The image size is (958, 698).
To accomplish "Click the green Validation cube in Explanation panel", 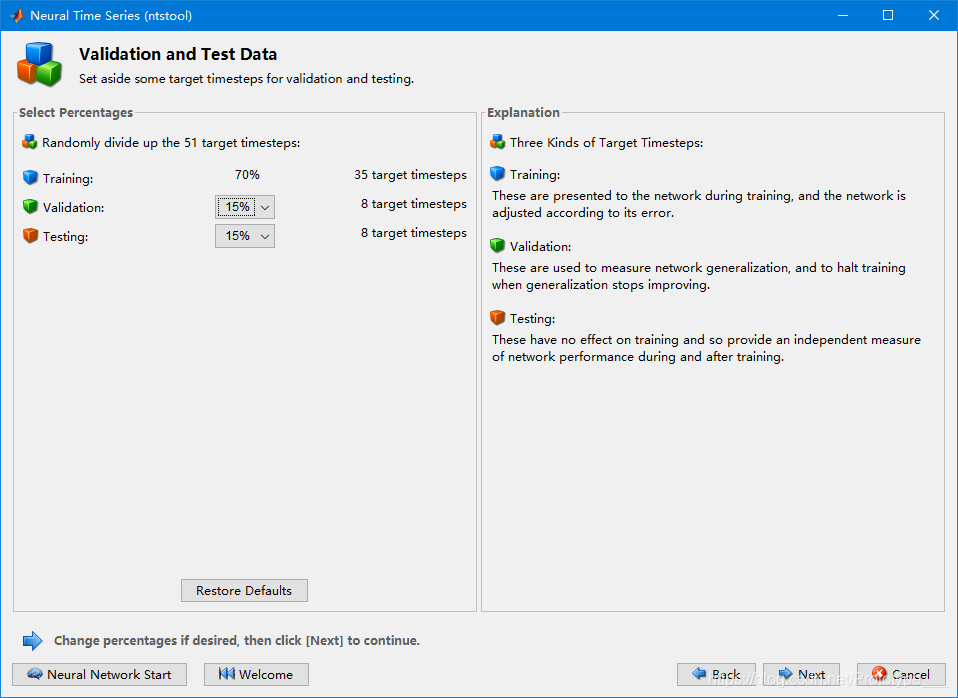I will (x=497, y=246).
